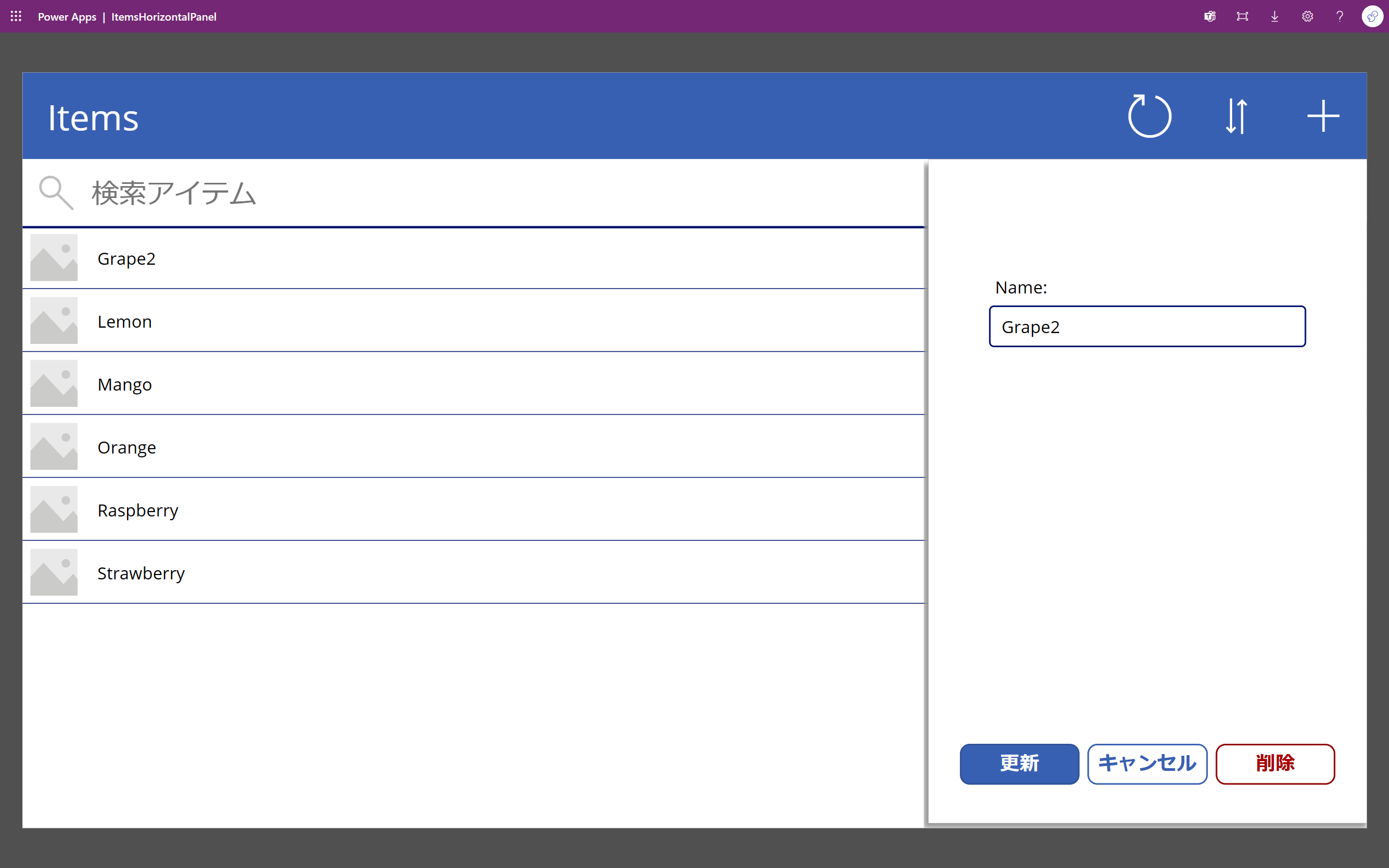The image size is (1389, 868).
Task: Open settings gear in top bar
Action: pyautogui.click(x=1308, y=17)
